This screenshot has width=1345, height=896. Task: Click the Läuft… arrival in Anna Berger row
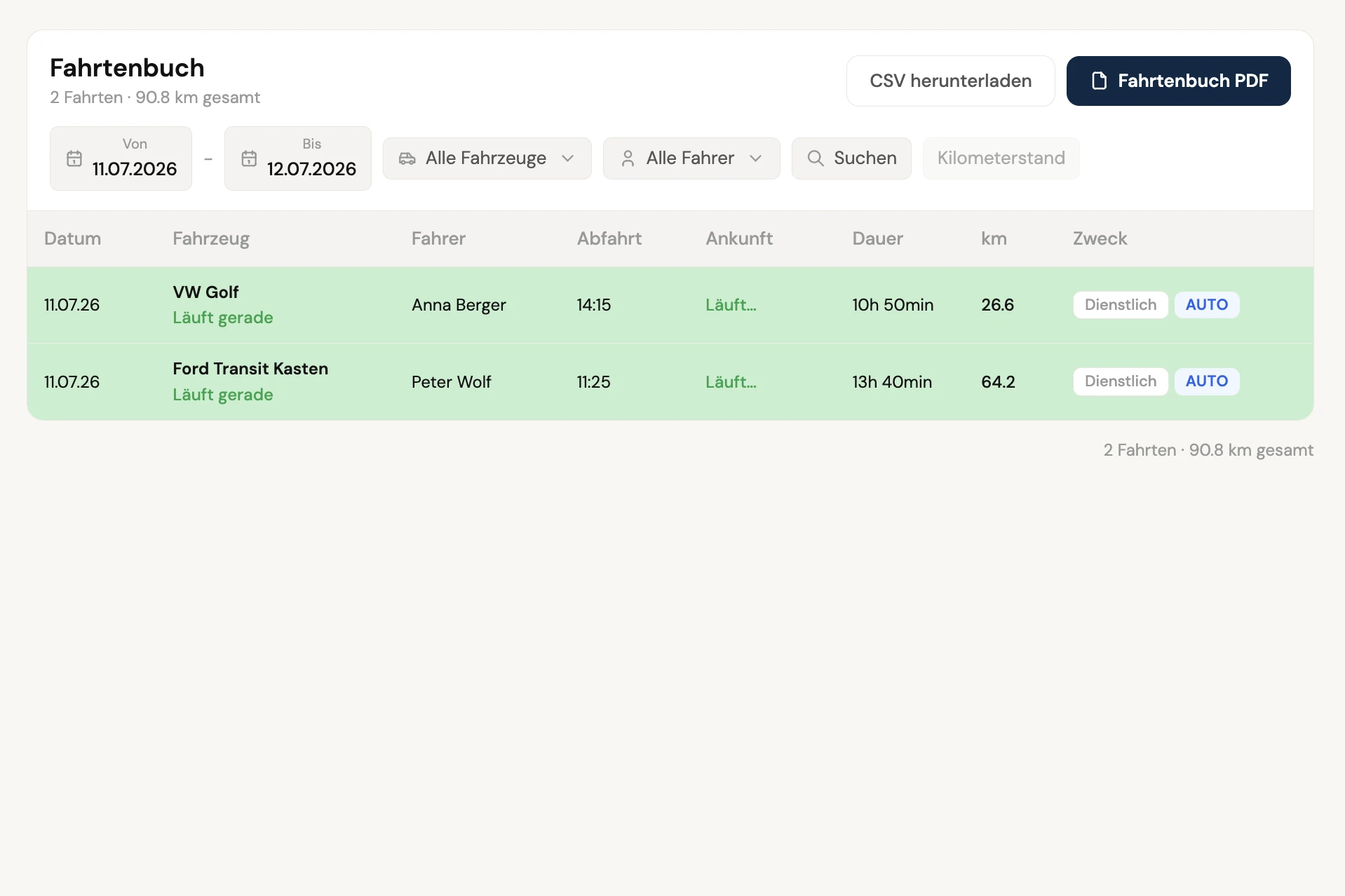pos(731,305)
